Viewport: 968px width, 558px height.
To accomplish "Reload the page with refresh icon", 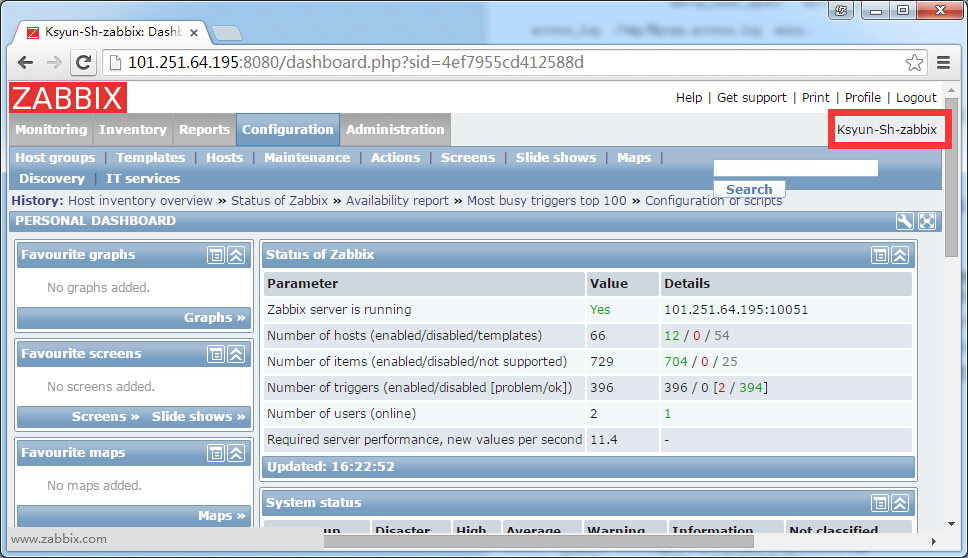I will point(83,62).
